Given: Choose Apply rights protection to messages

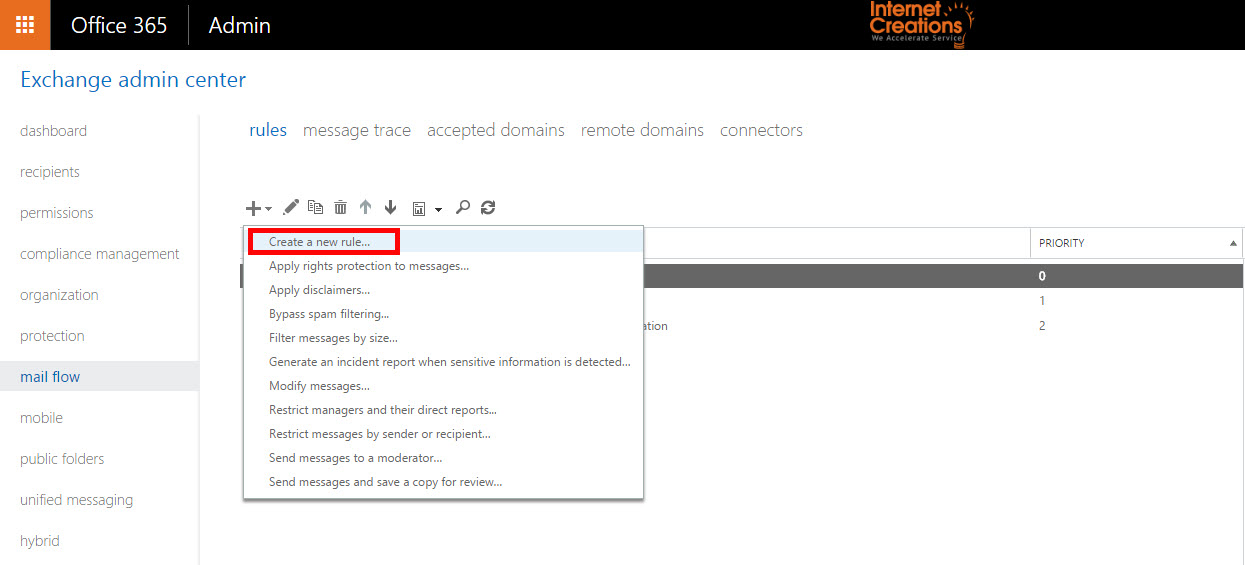Looking at the screenshot, I should tap(443, 266).
